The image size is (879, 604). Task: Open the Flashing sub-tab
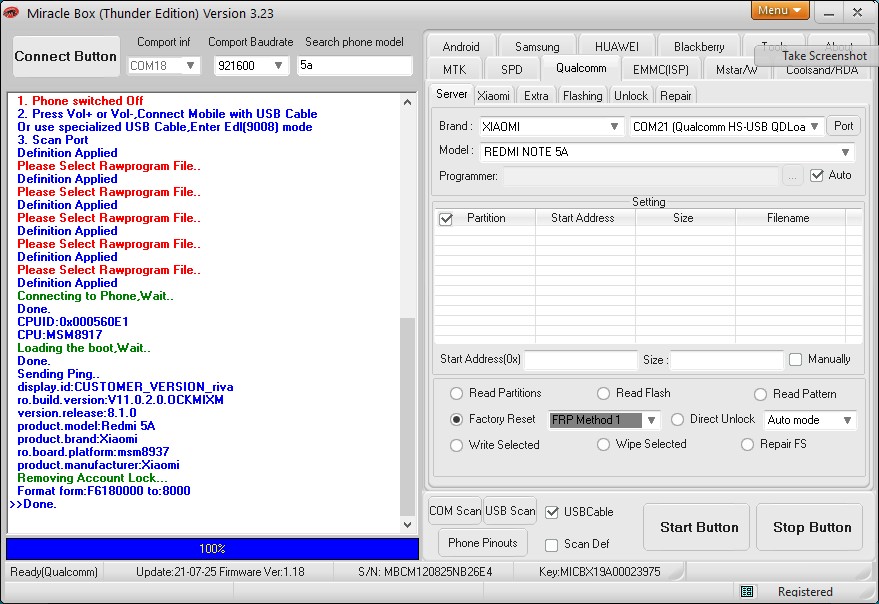(582, 96)
